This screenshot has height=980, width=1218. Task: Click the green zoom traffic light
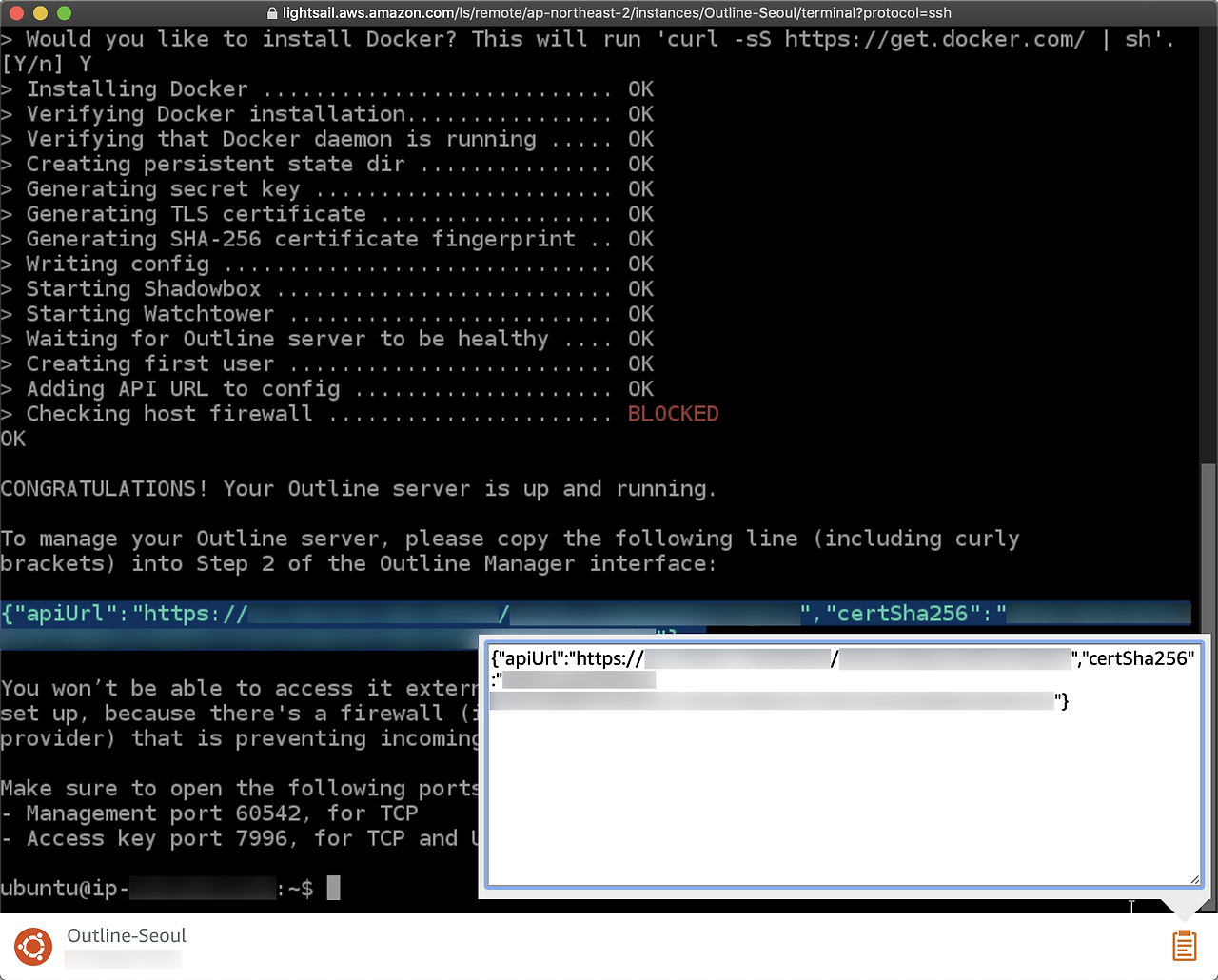[62, 13]
